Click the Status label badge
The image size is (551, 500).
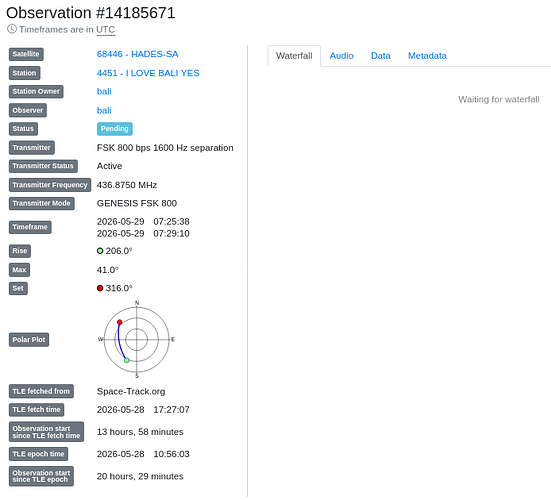(23, 129)
